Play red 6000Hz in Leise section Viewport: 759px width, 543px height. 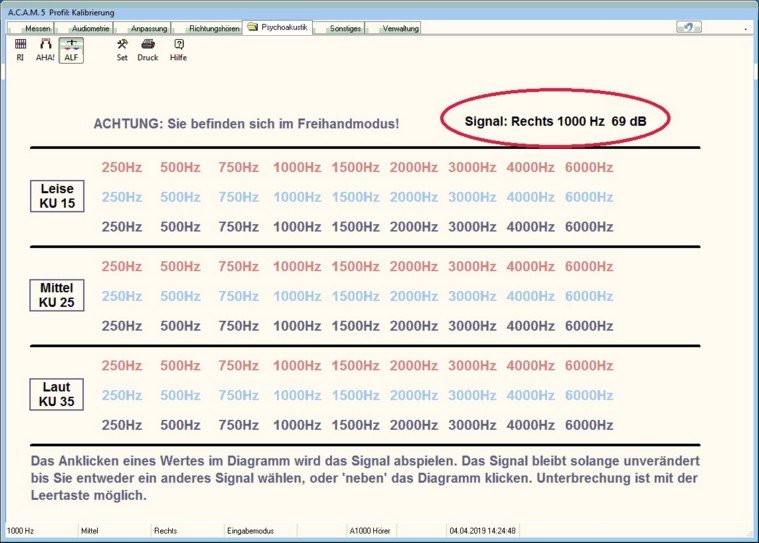coord(589,167)
